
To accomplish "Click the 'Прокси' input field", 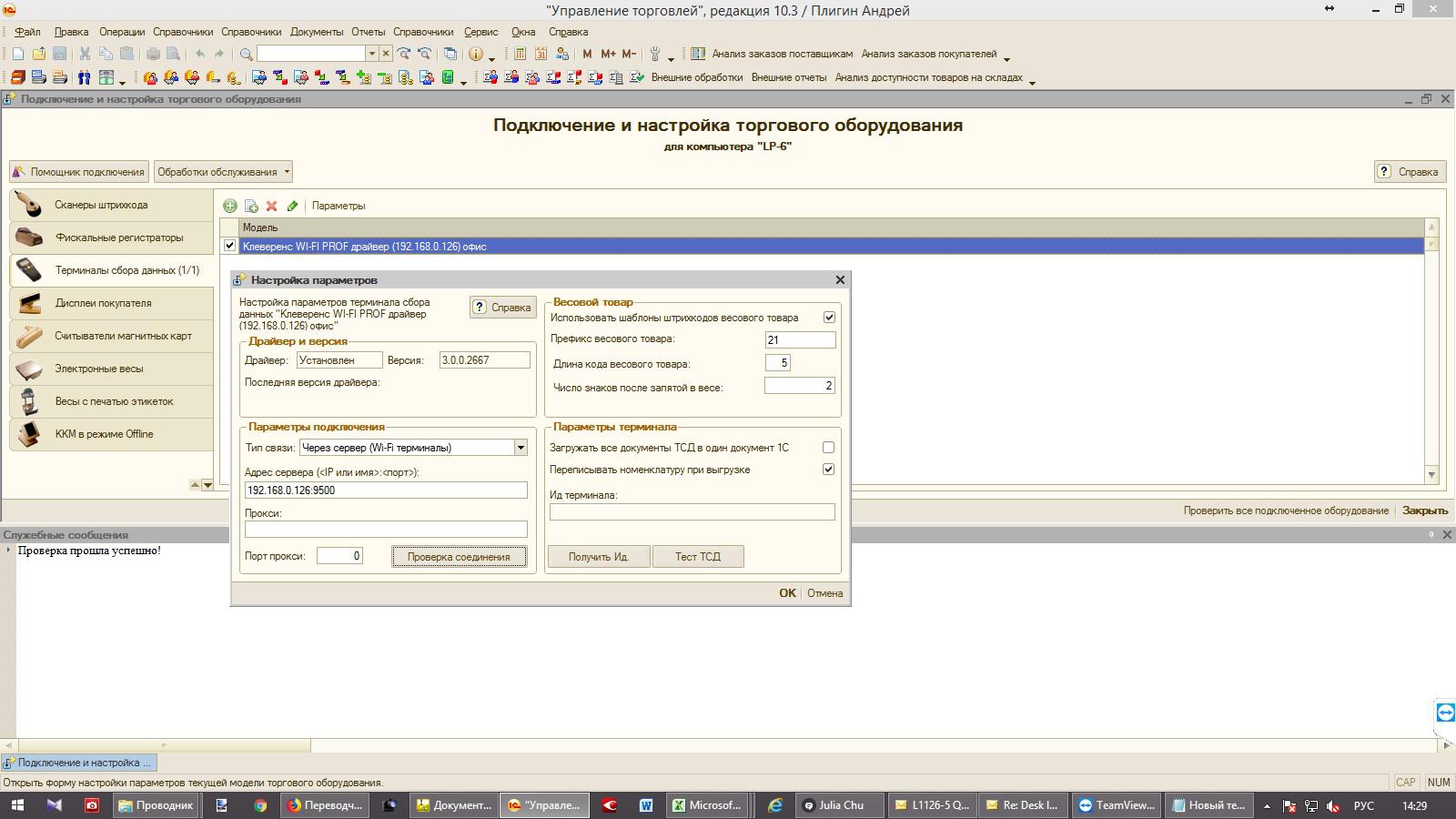I will coord(386,530).
